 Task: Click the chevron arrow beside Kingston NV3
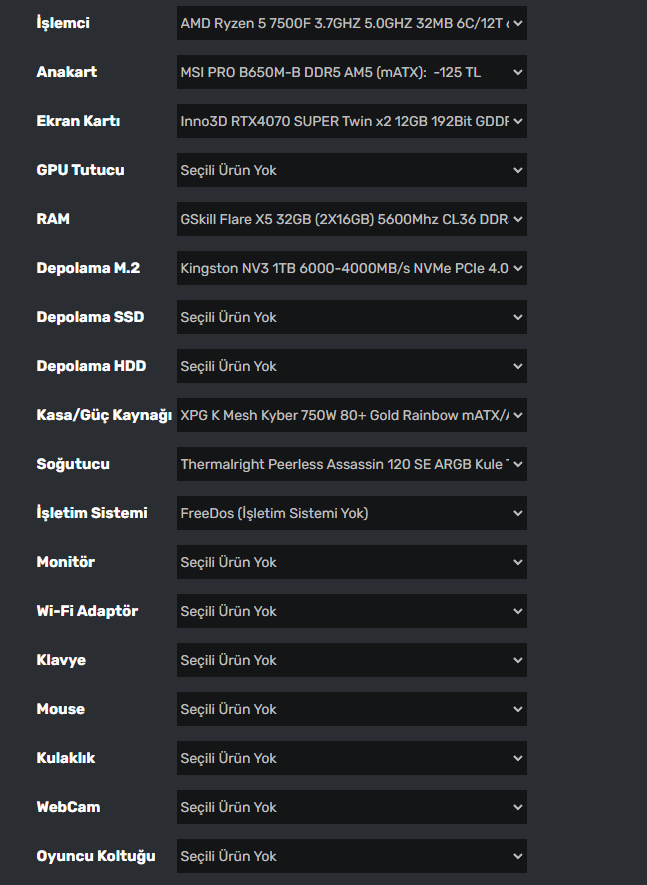pyautogui.click(x=517, y=268)
